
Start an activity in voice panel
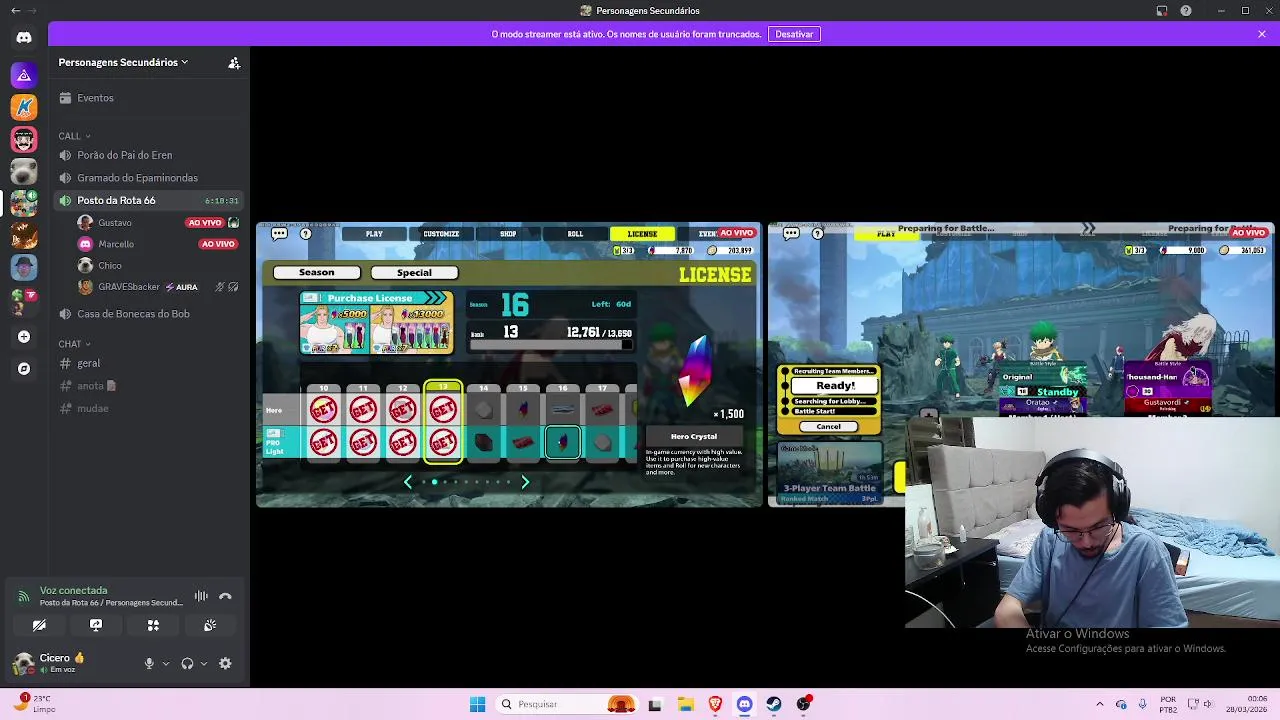(x=153, y=625)
